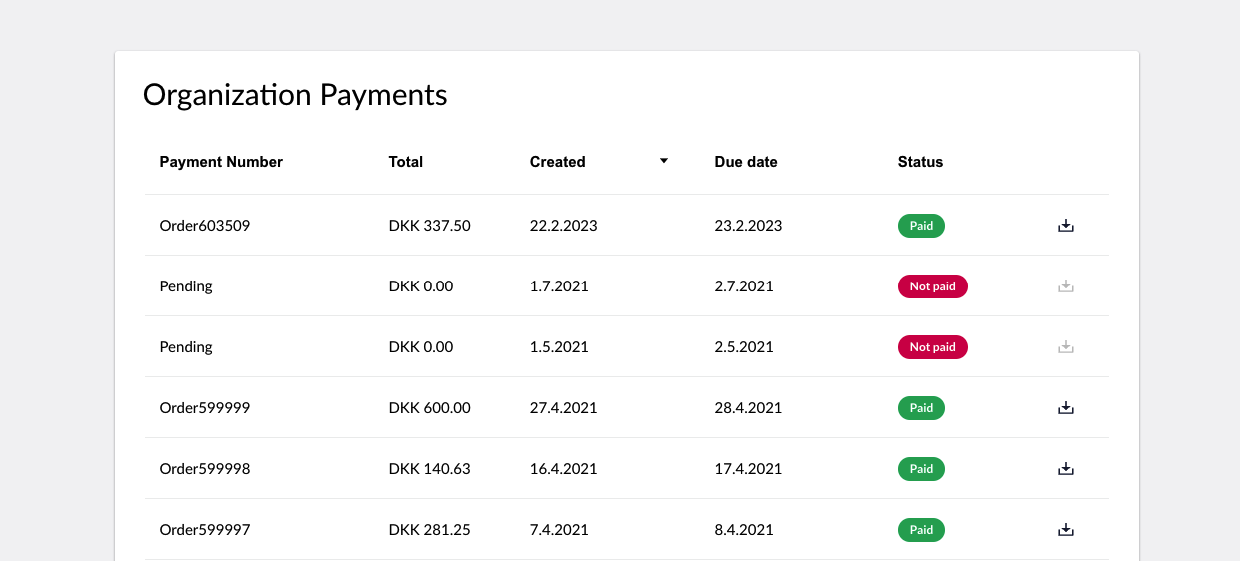Viewport: 1240px width, 561px height.
Task: Select the Paid badge for Order599997
Action: (x=921, y=530)
